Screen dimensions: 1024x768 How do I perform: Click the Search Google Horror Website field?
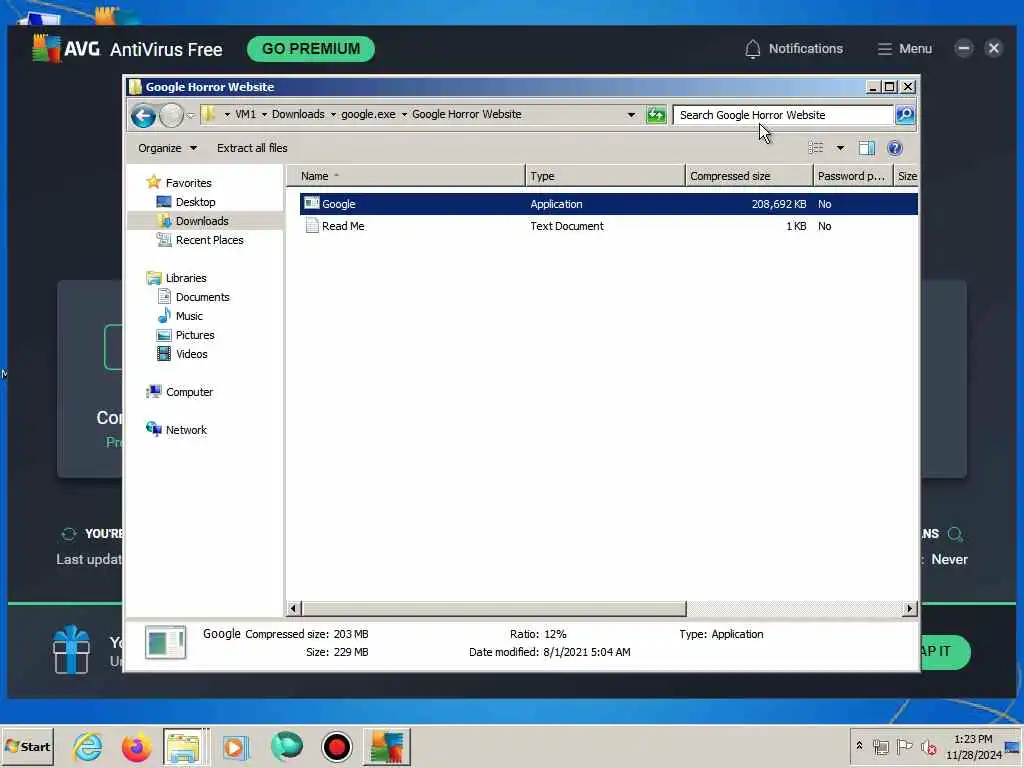tap(782, 115)
